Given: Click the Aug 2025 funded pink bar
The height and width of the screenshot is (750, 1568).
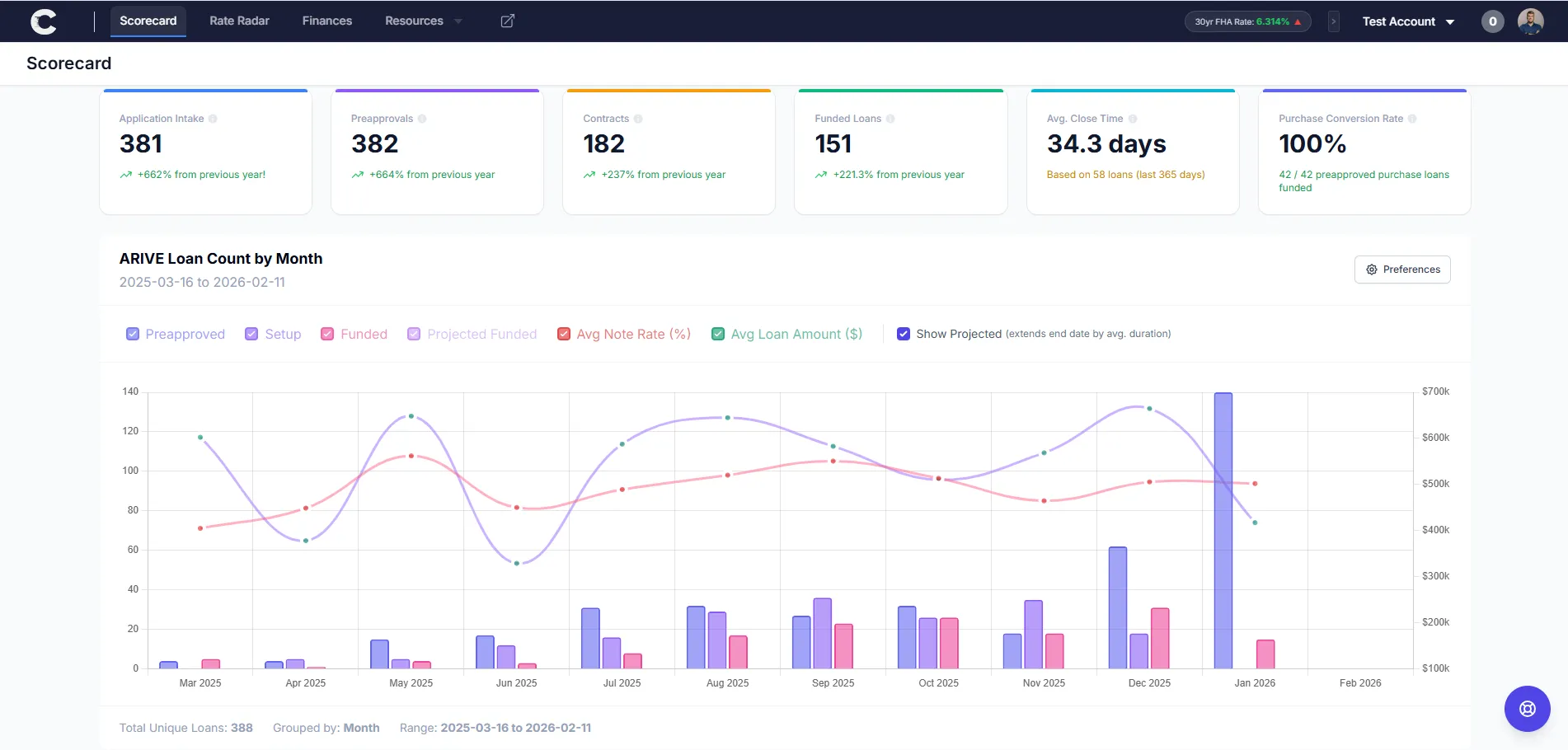Looking at the screenshot, I should tap(738, 652).
